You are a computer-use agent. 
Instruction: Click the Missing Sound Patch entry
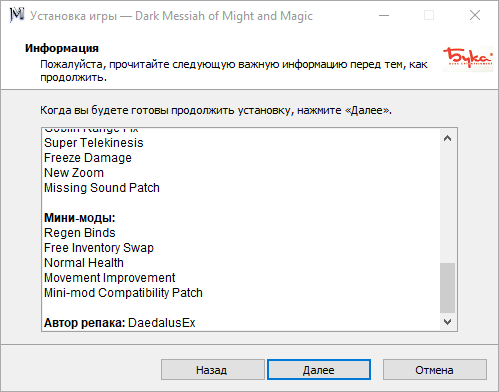coord(102,188)
